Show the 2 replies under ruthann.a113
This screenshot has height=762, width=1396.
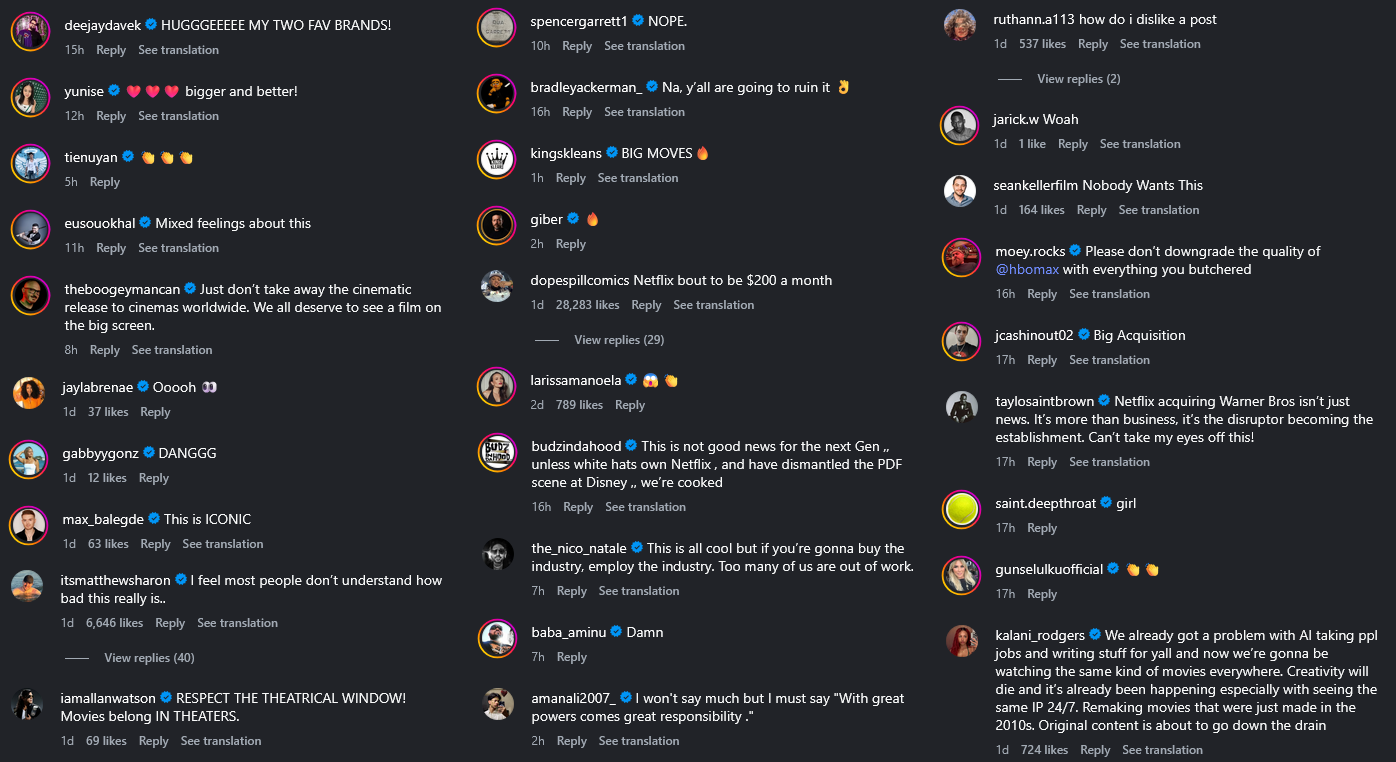point(1078,79)
